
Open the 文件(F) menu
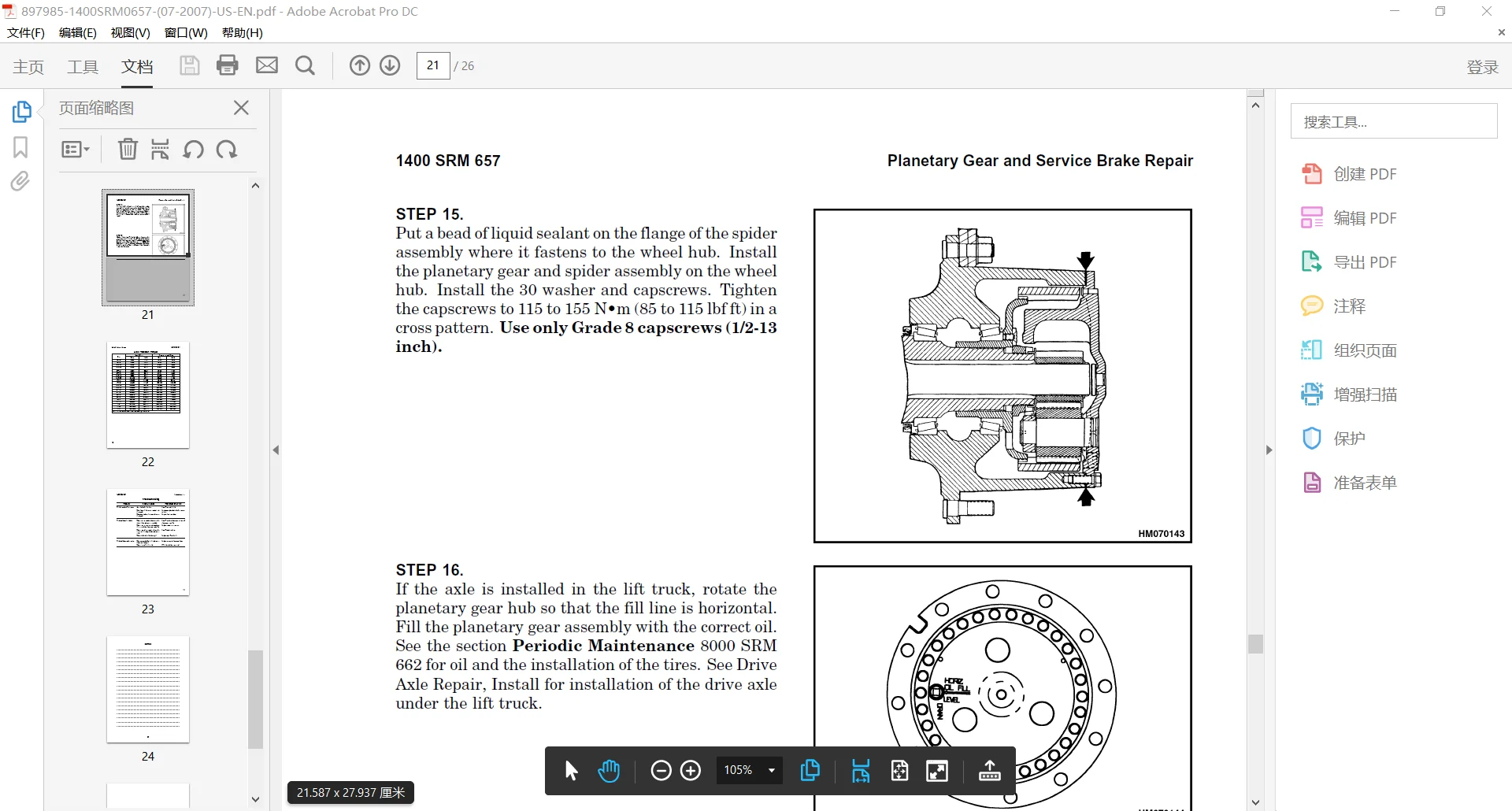(26, 32)
